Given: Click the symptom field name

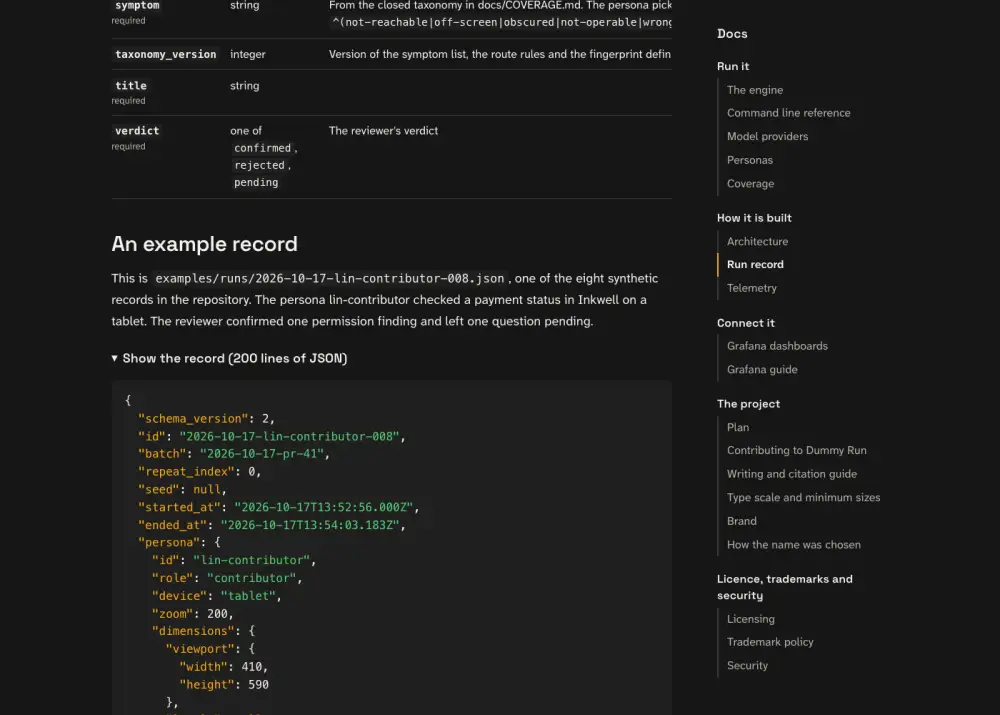Looking at the screenshot, I should coord(137,6).
